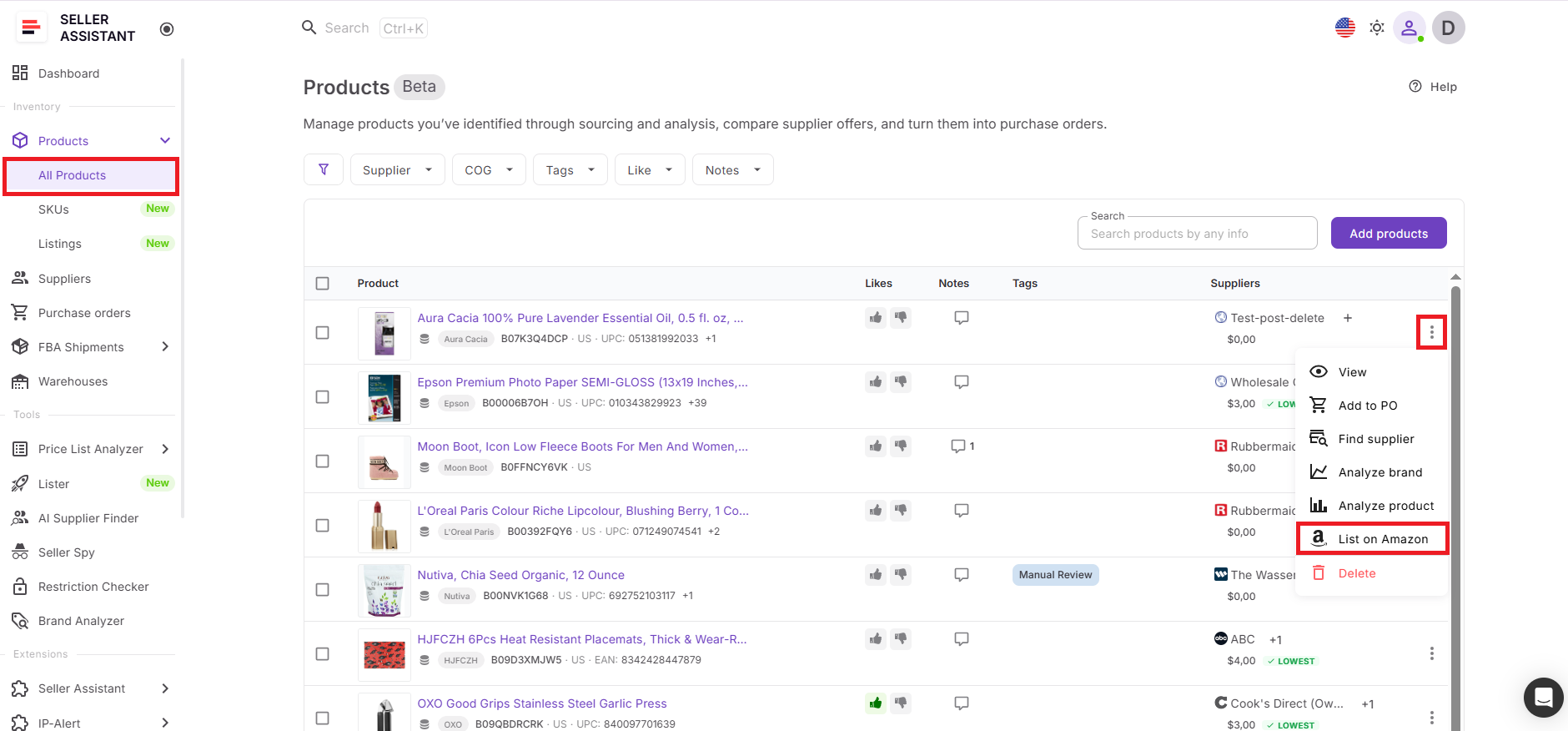Click thumbs up on Epson row
This screenshot has height=731, width=1568.
coord(876,381)
